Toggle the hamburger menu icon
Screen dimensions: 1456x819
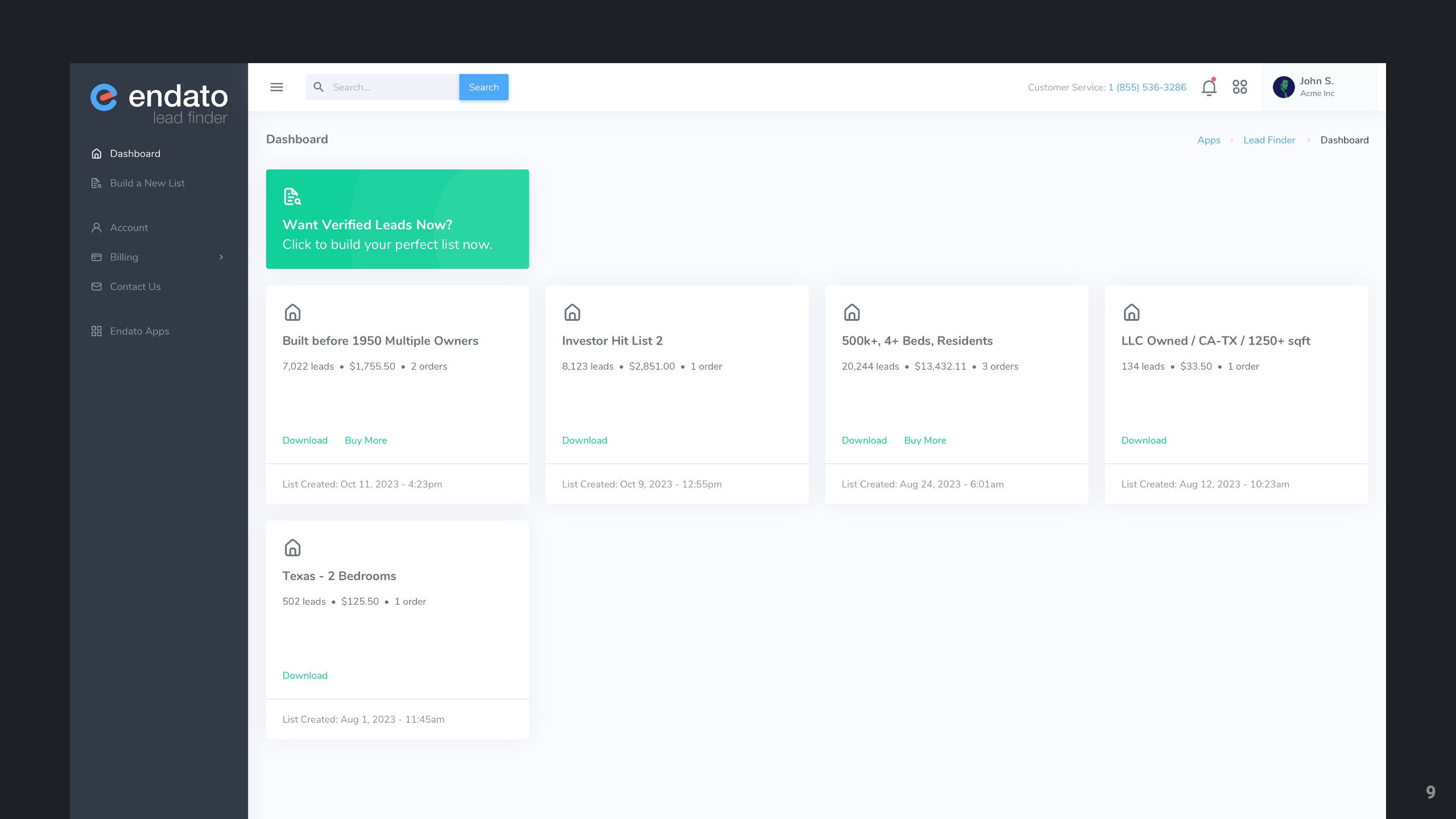coord(276,87)
